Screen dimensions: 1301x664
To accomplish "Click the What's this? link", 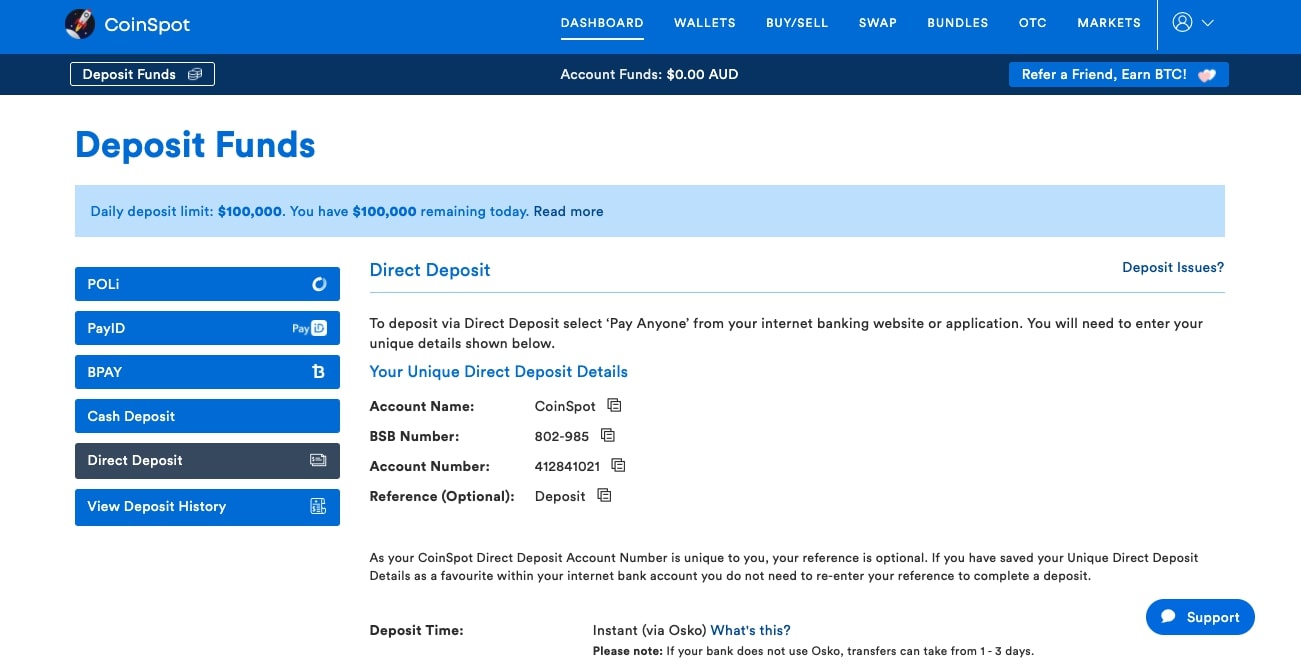I will pyautogui.click(x=750, y=630).
